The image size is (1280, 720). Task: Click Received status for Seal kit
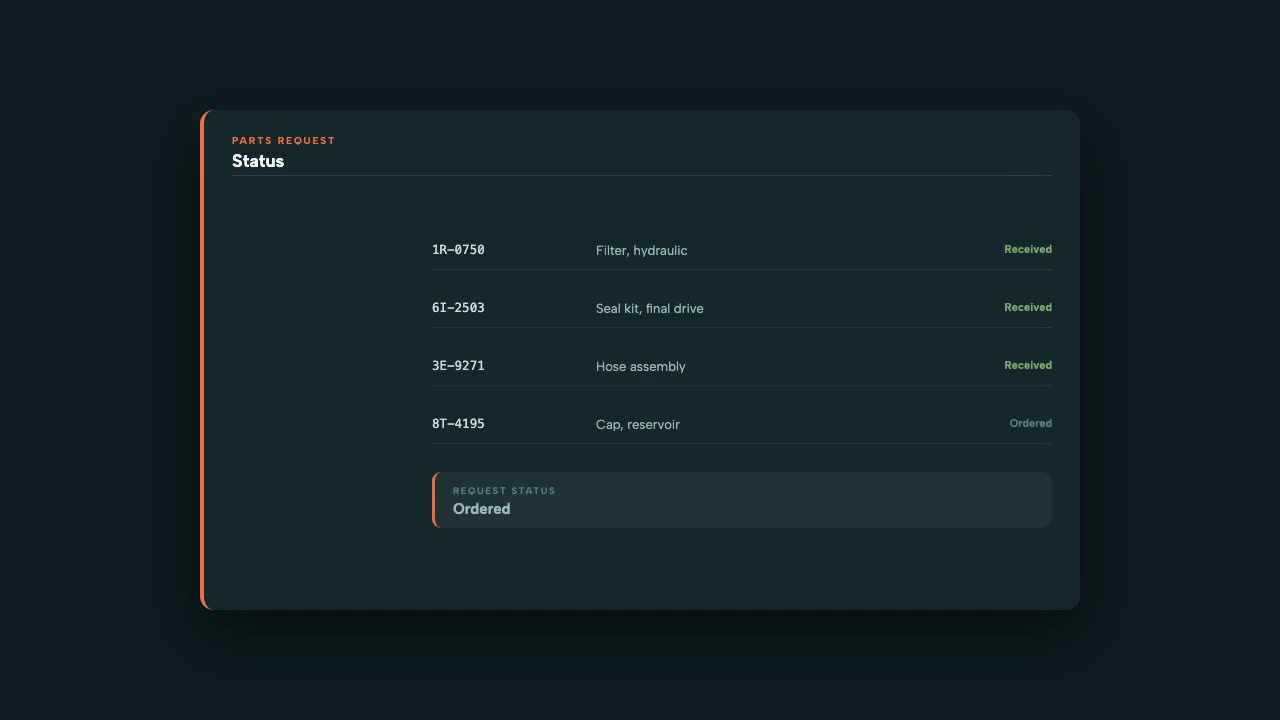[x=1028, y=307]
